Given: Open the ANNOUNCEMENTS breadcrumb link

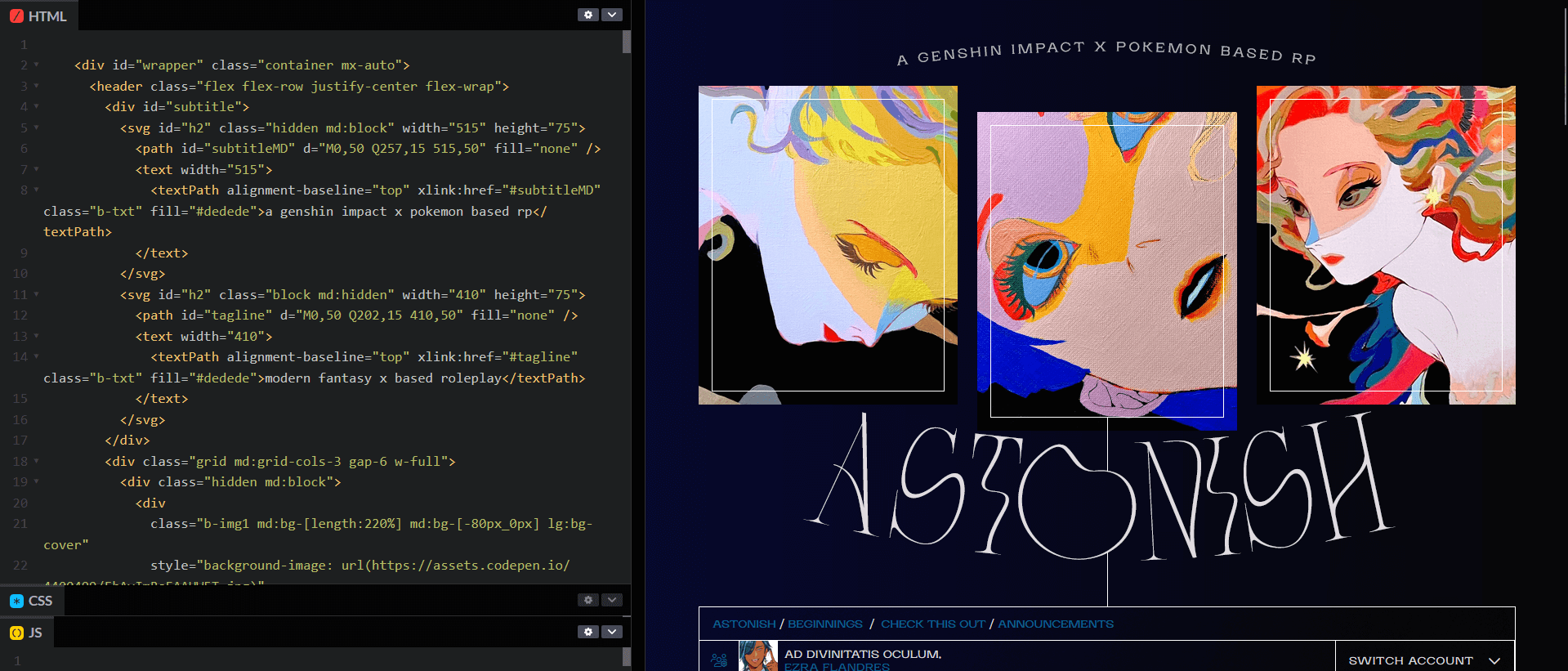Looking at the screenshot, I should click(1056, 624).
